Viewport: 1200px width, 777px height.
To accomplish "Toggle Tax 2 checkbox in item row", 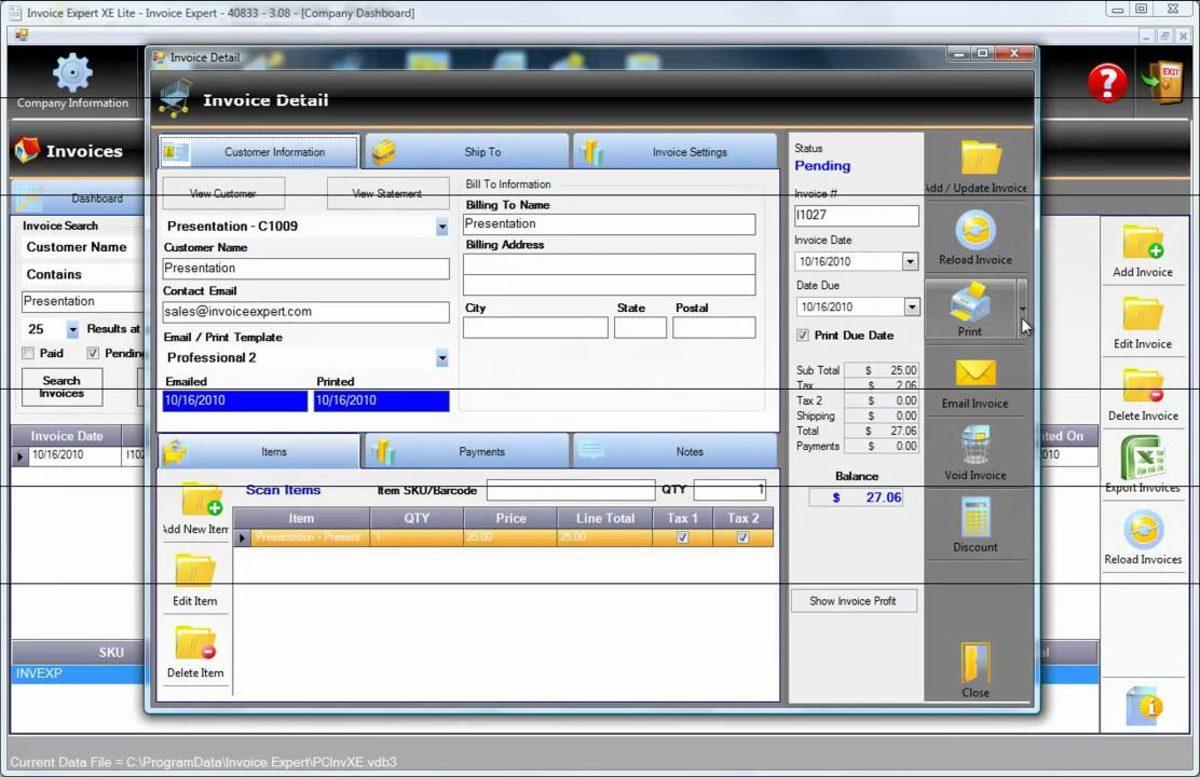I will [743, 537].
